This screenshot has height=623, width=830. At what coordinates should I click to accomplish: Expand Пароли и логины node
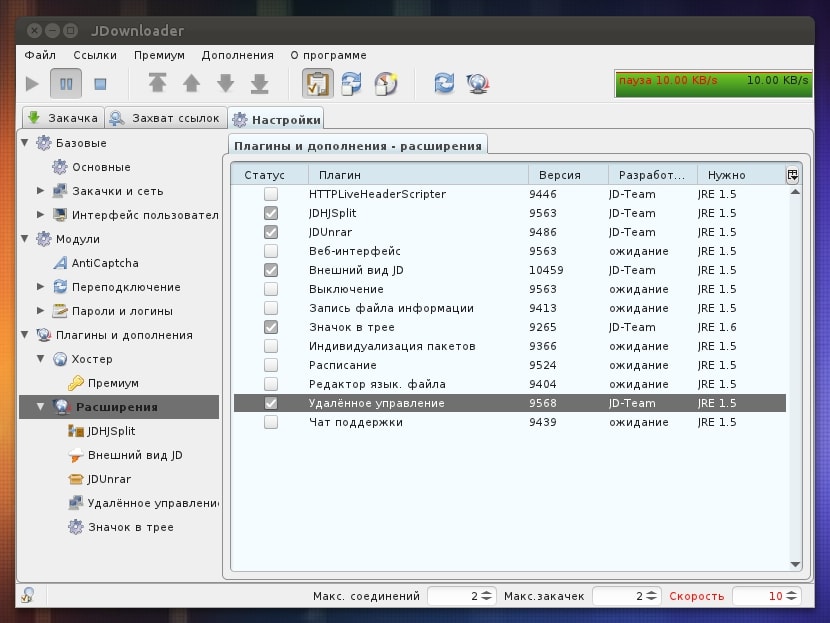(41, 311)
